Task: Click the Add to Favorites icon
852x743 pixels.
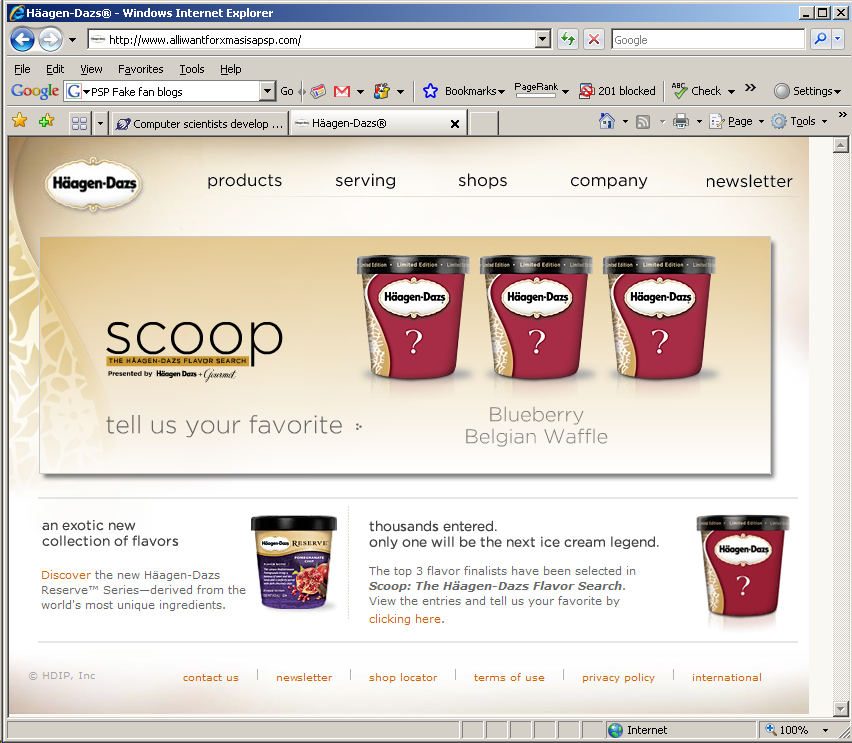Action: coord(45,121)
